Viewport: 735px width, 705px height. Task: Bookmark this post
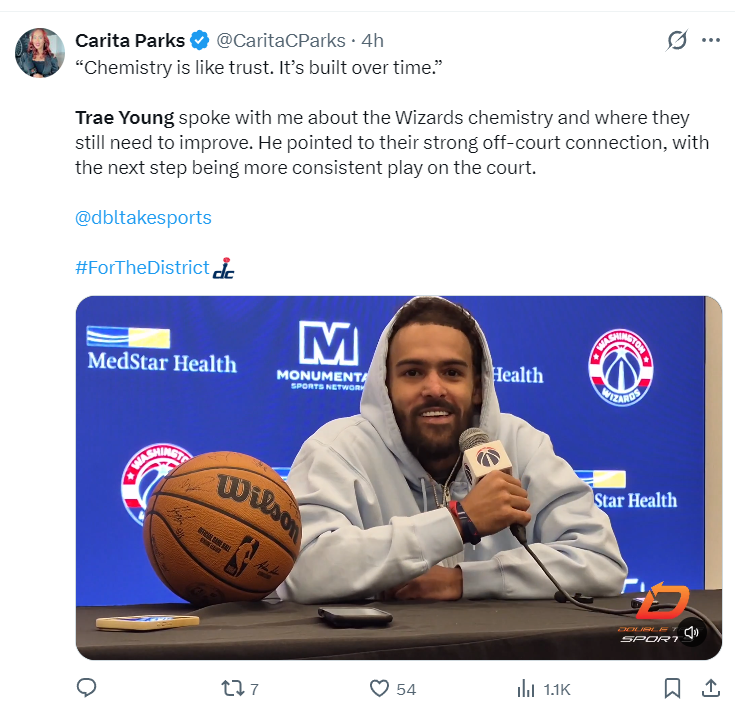tap(672, 689)
